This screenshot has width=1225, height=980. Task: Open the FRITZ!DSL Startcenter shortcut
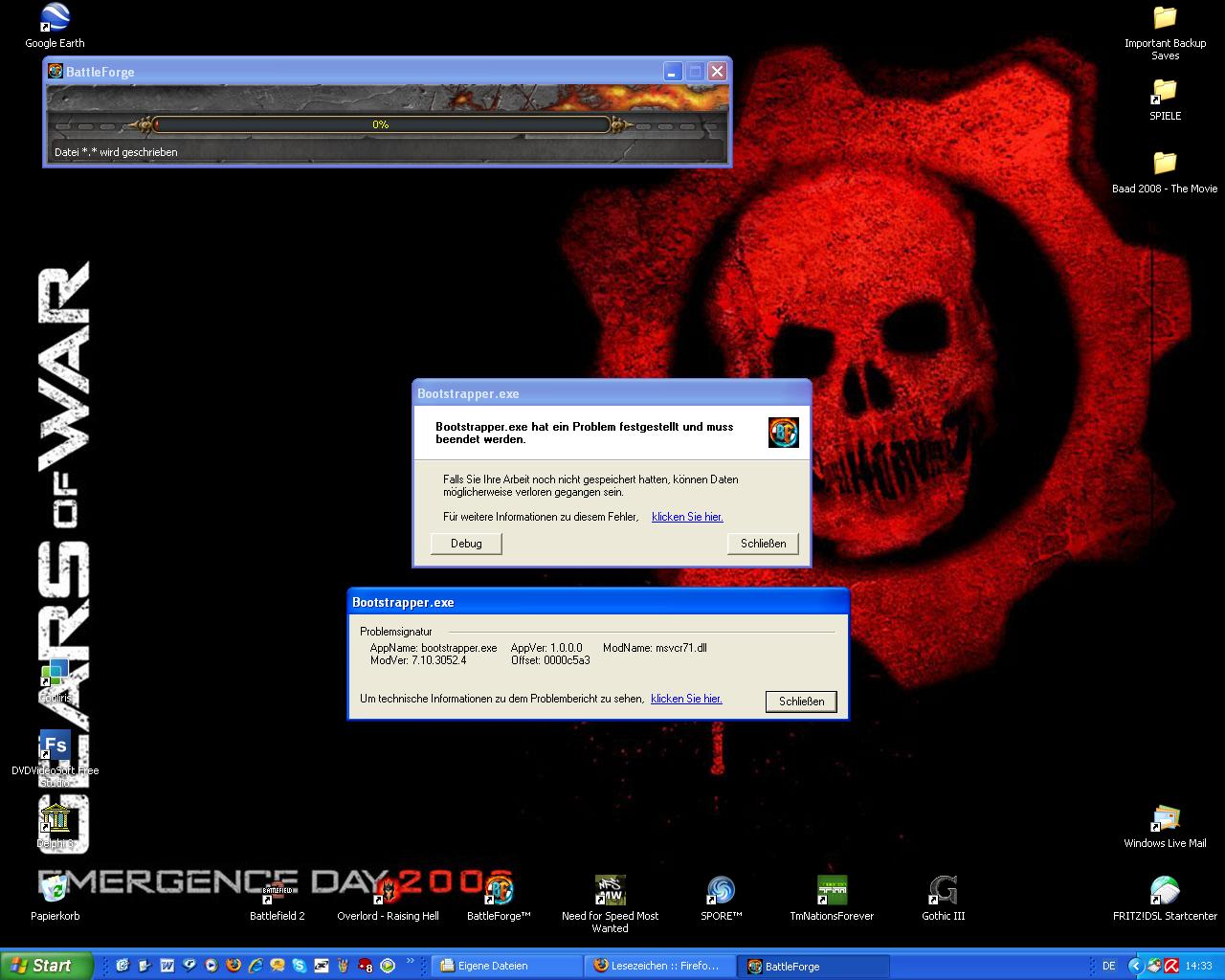[1165, 899]
